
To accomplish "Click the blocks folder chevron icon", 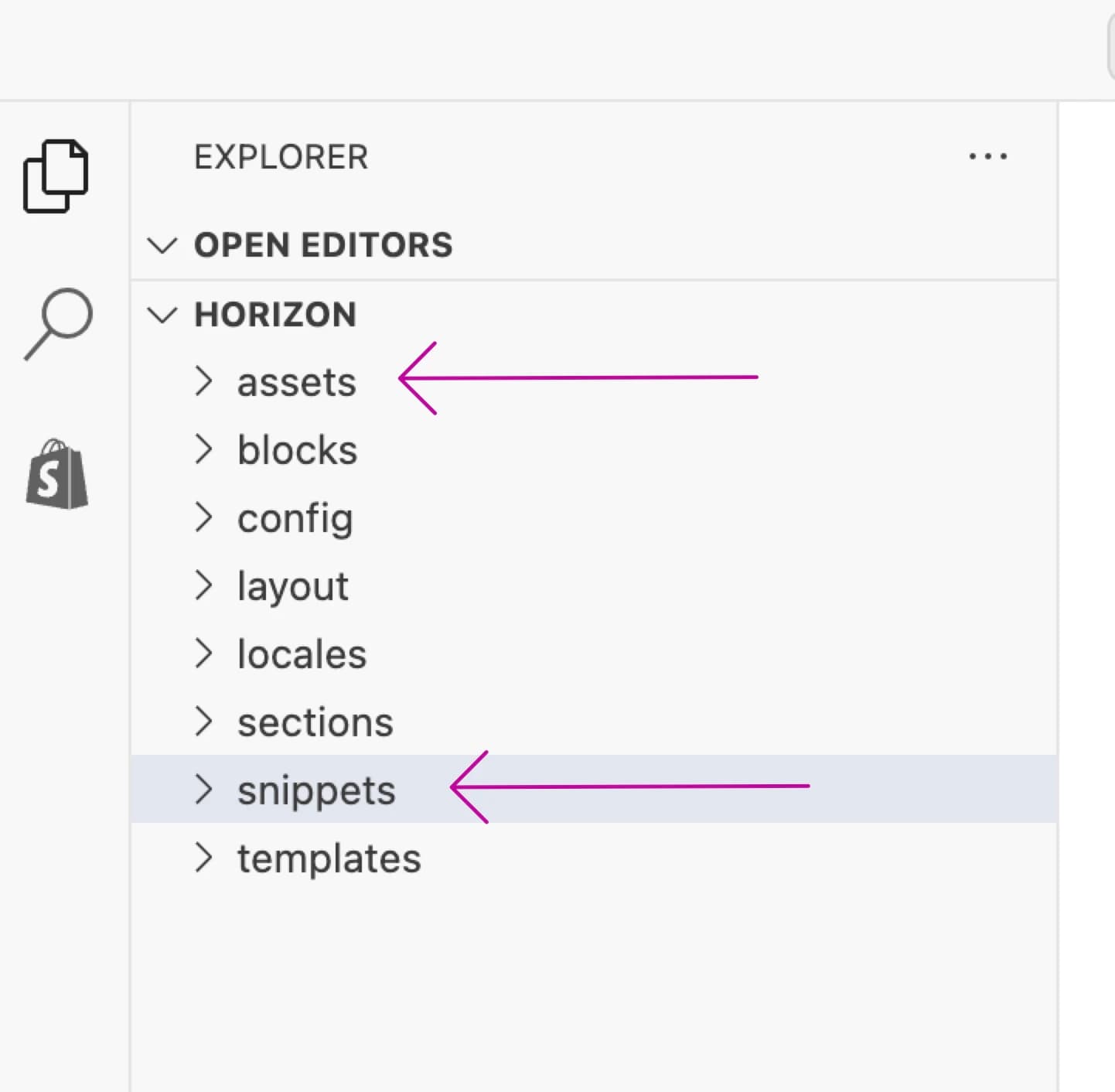I will point(204,449).
